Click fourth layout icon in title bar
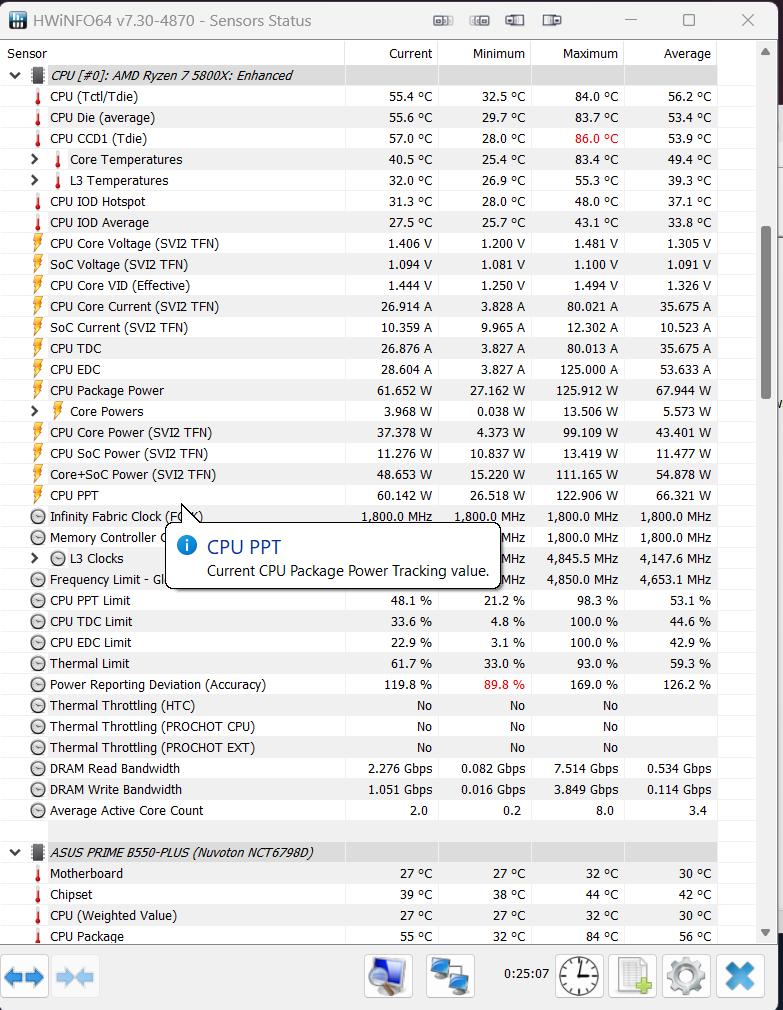This screenshot has width=783, height=1010. [x=552, y=21]
